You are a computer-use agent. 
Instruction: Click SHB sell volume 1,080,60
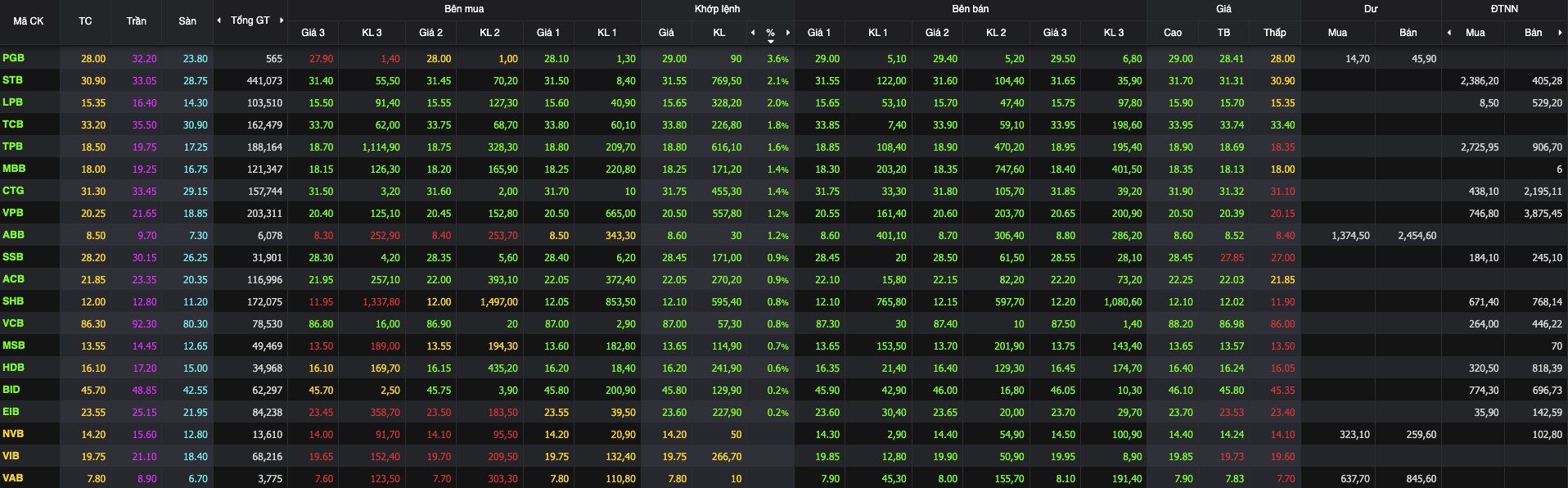1123,302
